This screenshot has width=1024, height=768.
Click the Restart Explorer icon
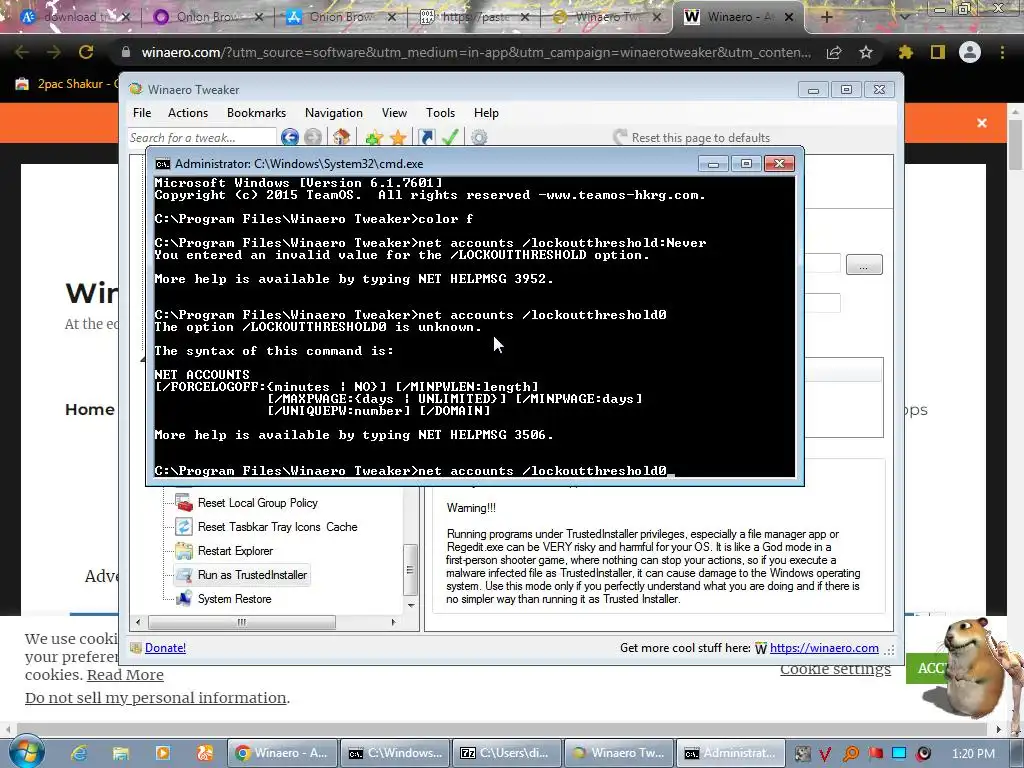[x=184, y=551]
